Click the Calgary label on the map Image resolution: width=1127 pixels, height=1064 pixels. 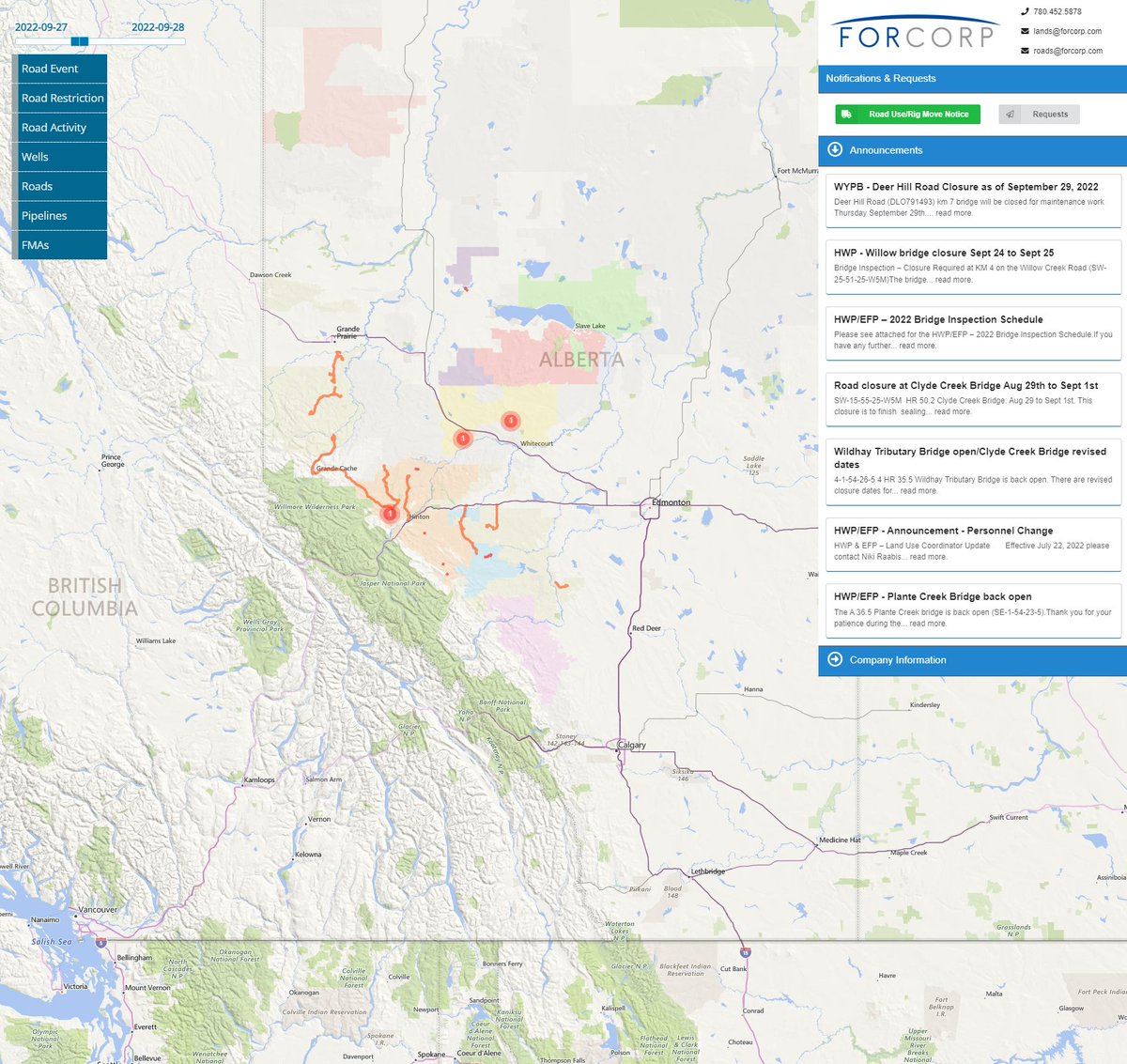coord(631,745)
